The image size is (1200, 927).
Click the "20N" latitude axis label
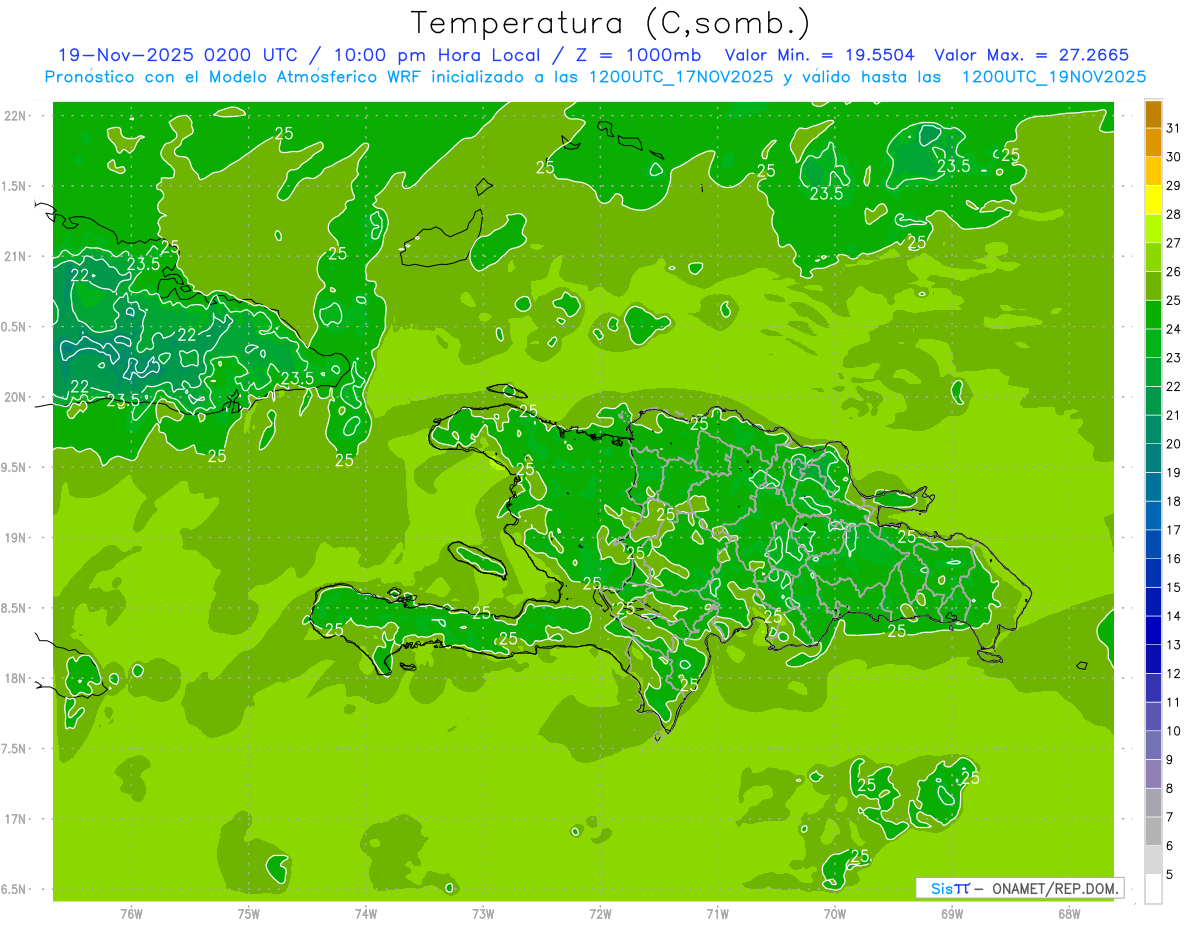[16, 397]
